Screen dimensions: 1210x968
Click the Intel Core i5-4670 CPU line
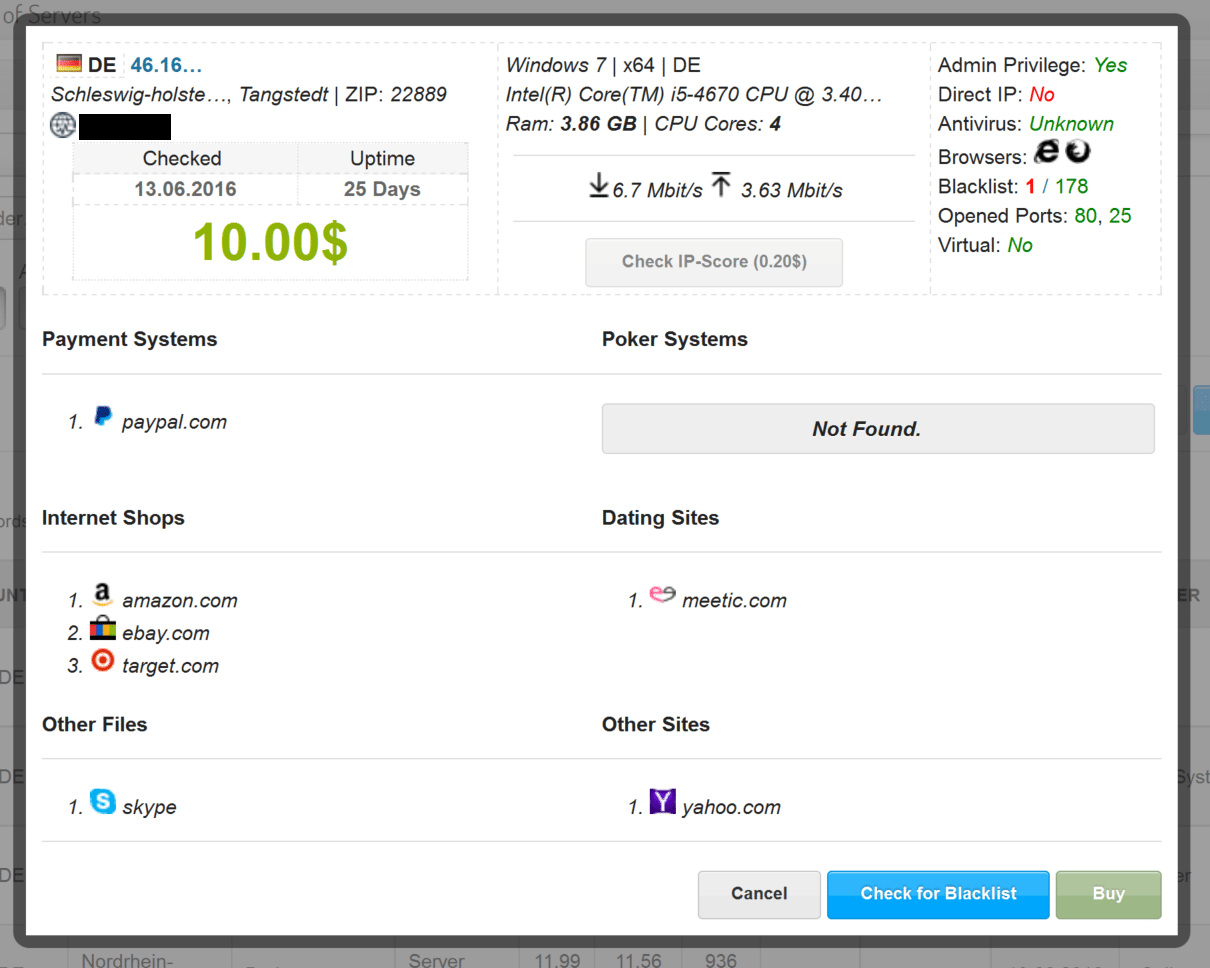click(x=694, y=95)
